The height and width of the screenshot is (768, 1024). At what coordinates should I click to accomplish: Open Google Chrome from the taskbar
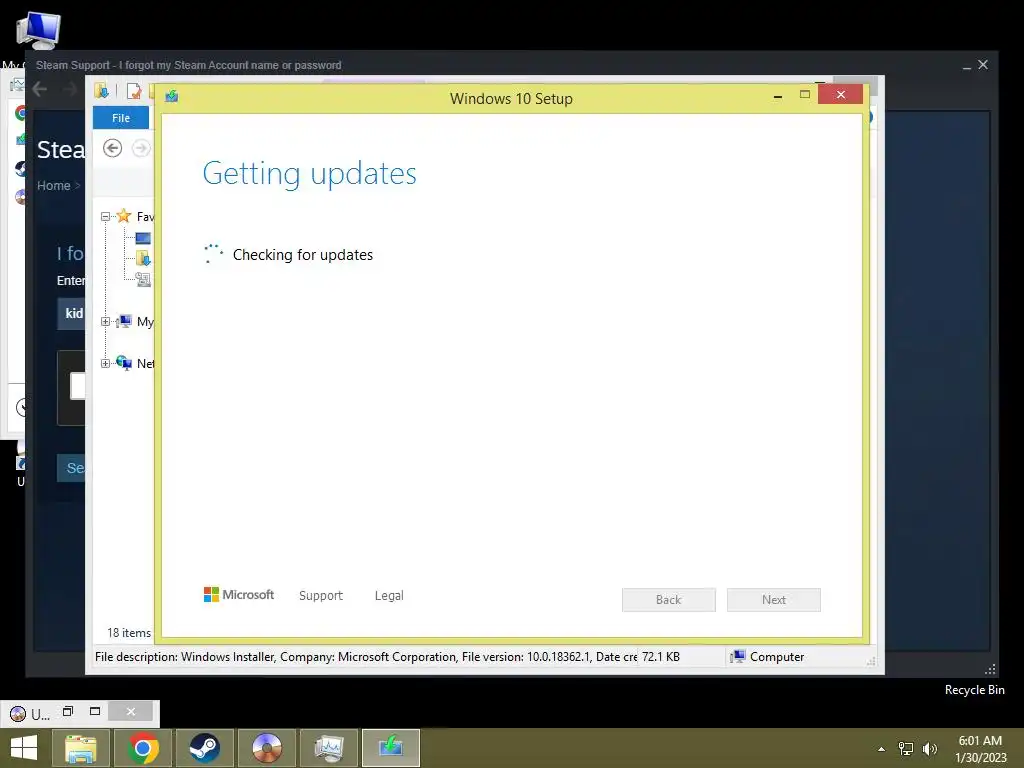point(143,748)
